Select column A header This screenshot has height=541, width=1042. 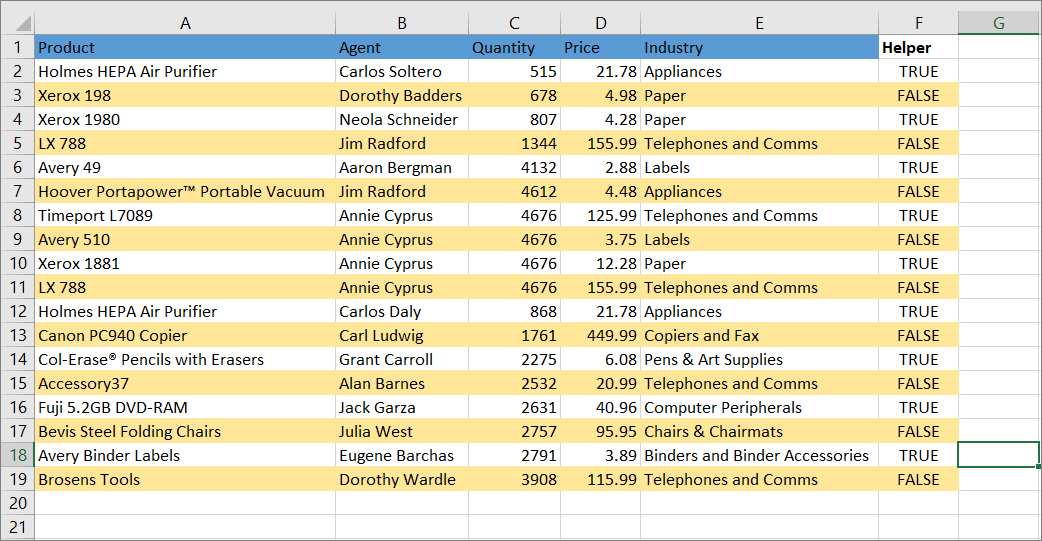[185, 23]
